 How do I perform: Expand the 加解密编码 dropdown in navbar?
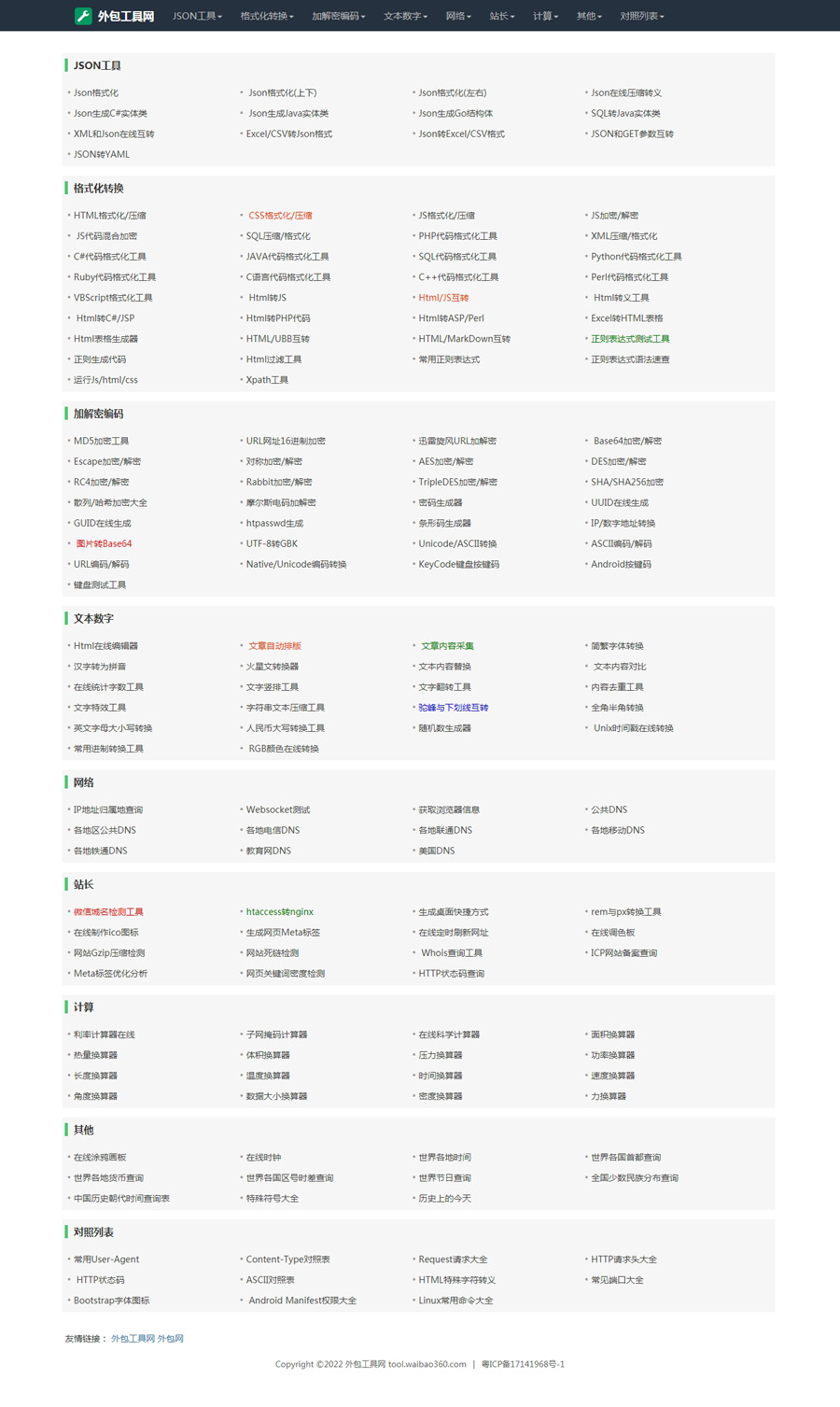click(338, 16)
